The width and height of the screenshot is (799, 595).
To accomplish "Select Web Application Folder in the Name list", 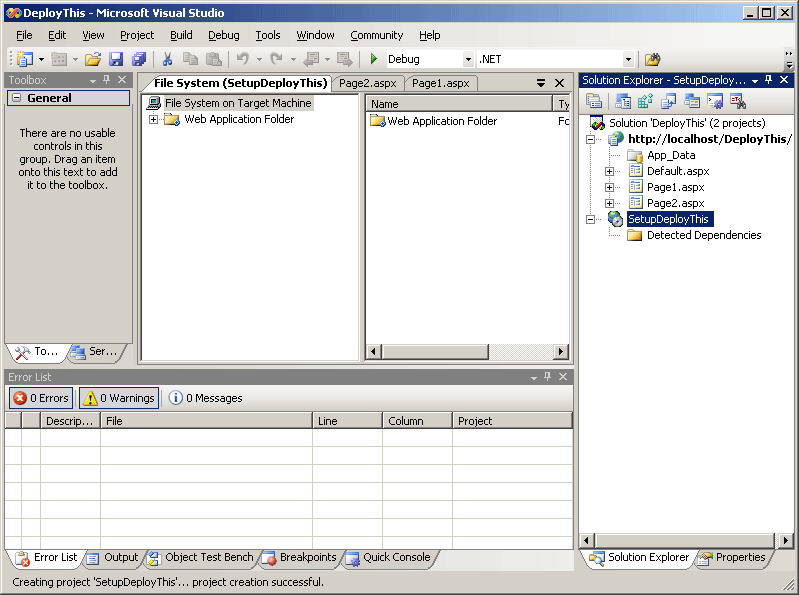I will 442,121.
